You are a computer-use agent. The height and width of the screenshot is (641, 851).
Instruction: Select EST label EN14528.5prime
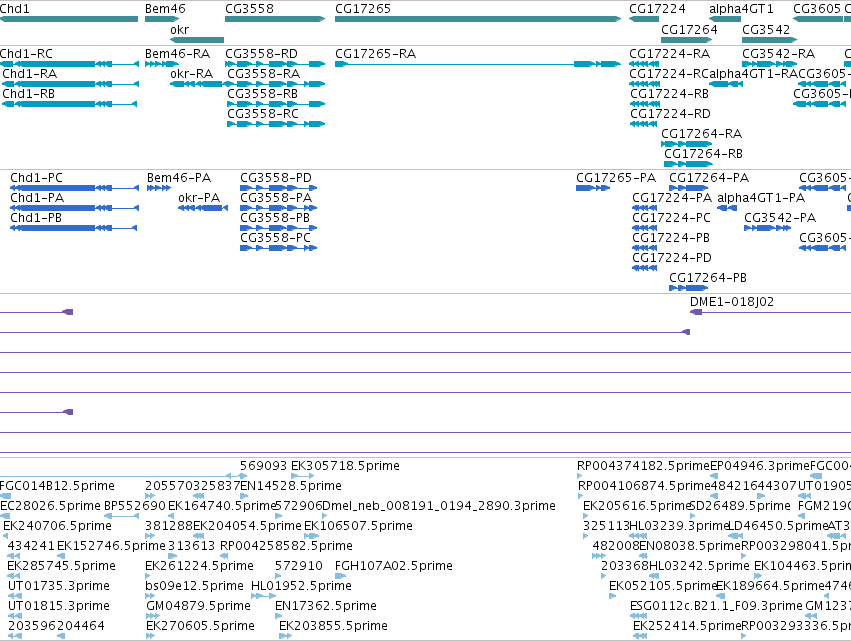[x=291, y=486]
